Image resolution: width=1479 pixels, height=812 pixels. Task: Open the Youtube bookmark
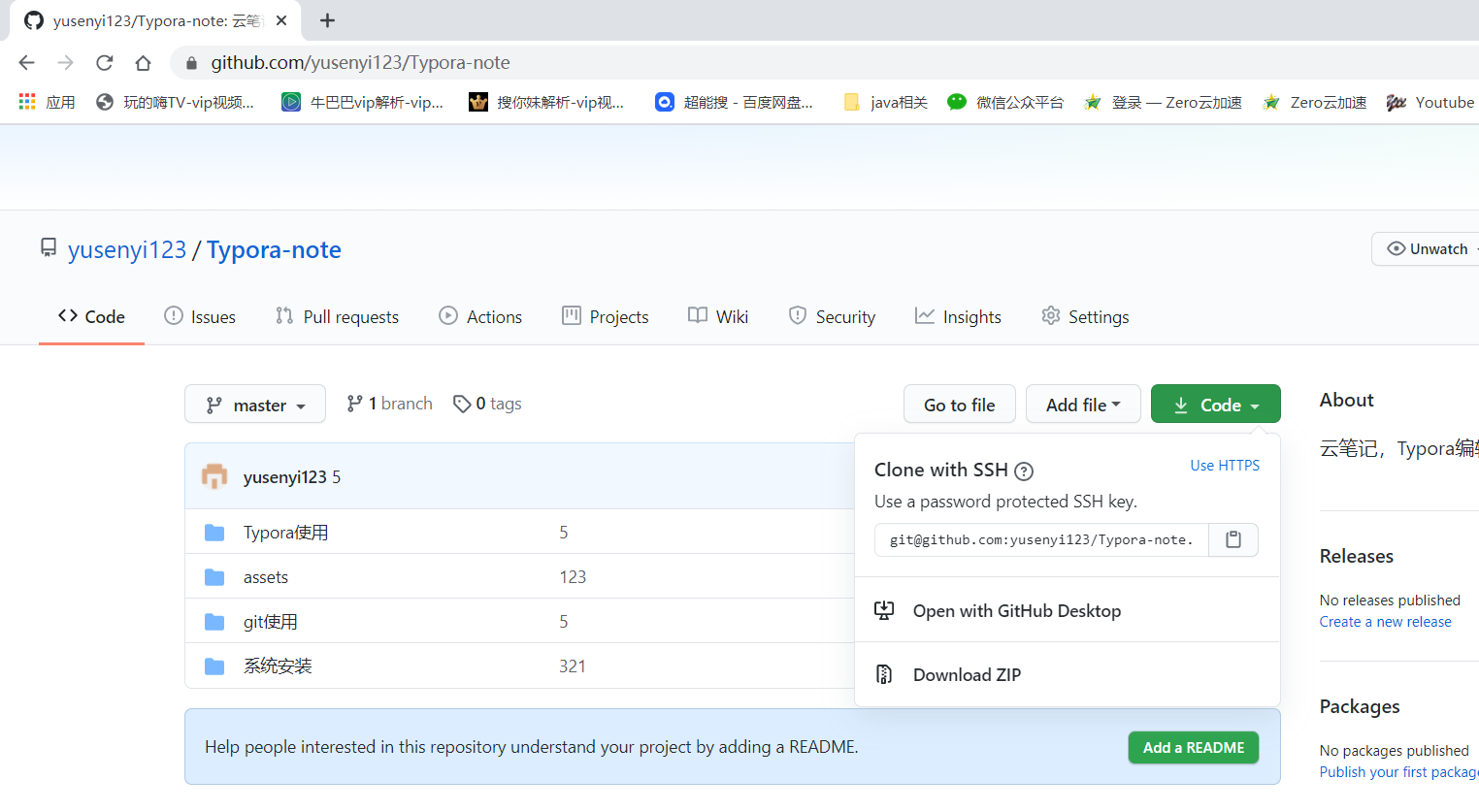(1430, 102)
